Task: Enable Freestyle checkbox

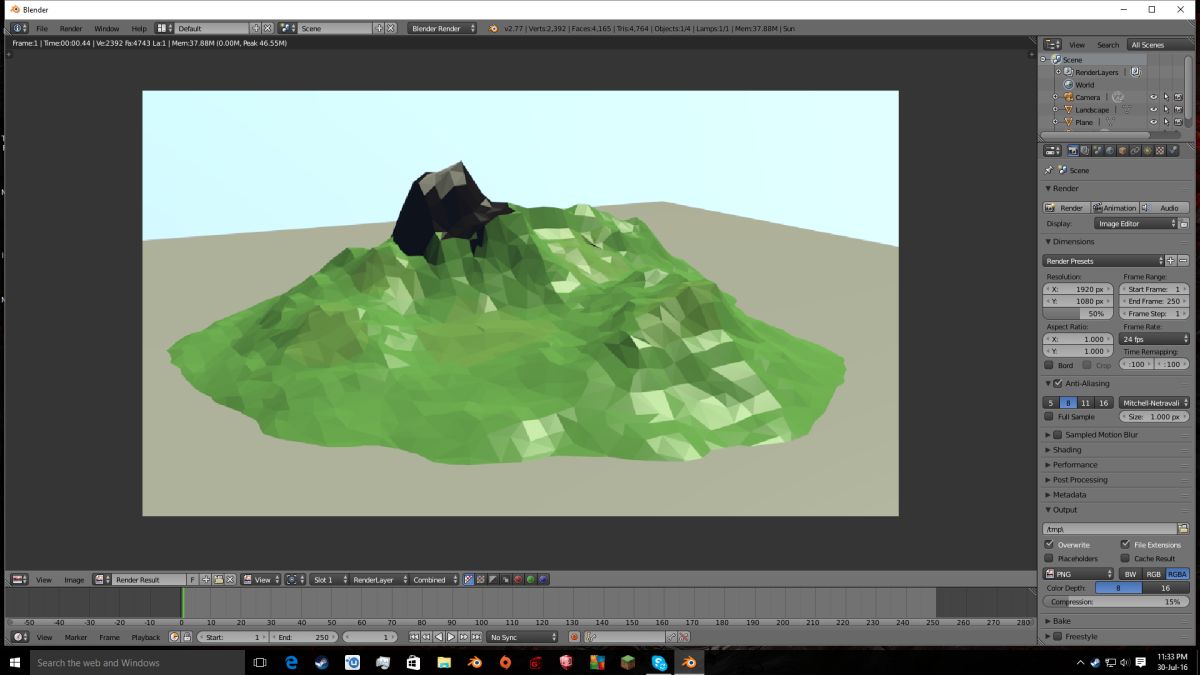Action: click(x=1058, y=636)
